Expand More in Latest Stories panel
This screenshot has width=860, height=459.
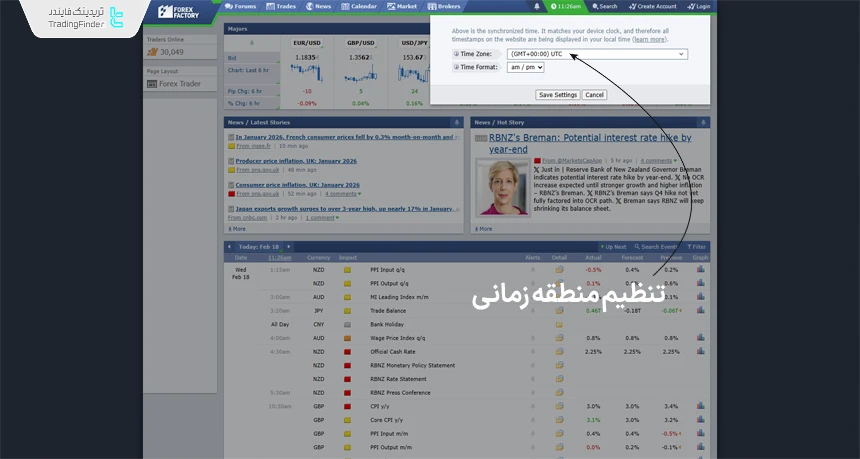237,229
